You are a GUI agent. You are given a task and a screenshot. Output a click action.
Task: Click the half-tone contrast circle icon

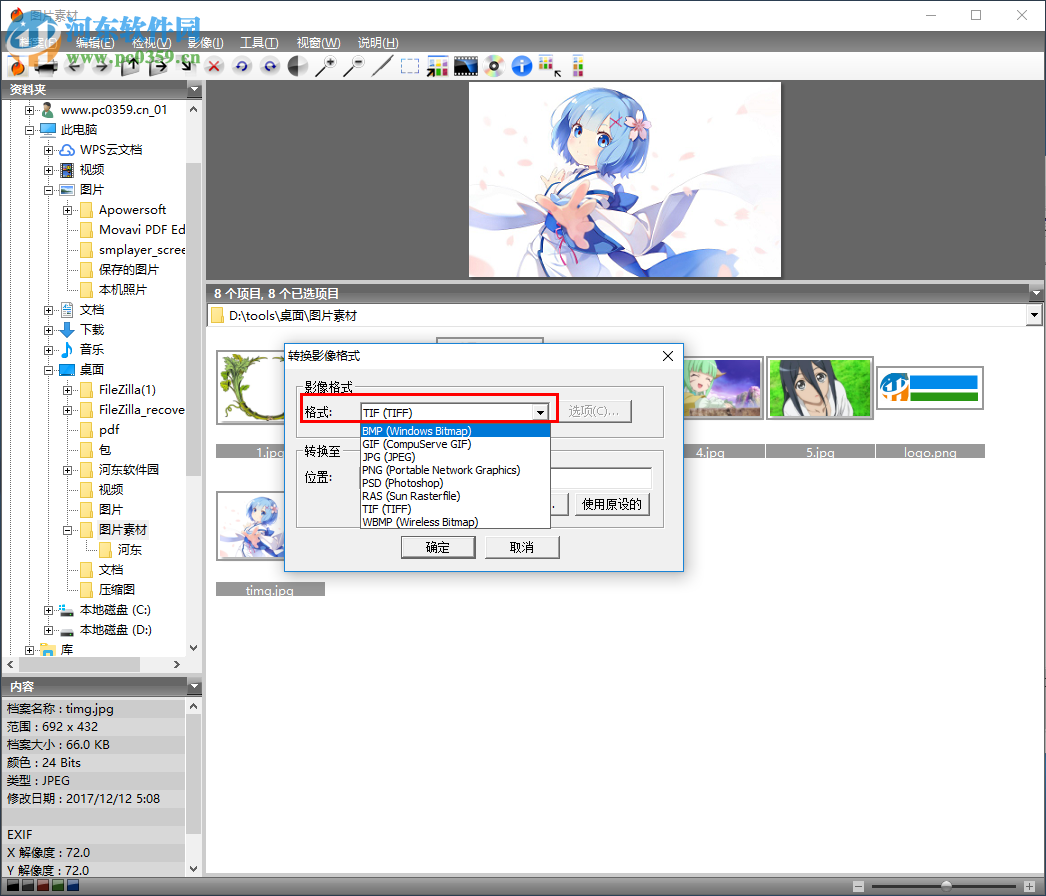tap(298, 66)
